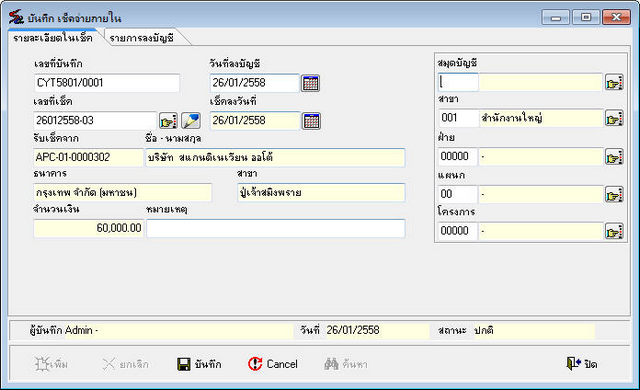Click the ฝ่าย code field 00000
The image size is (640, 390).
(458, 157)
